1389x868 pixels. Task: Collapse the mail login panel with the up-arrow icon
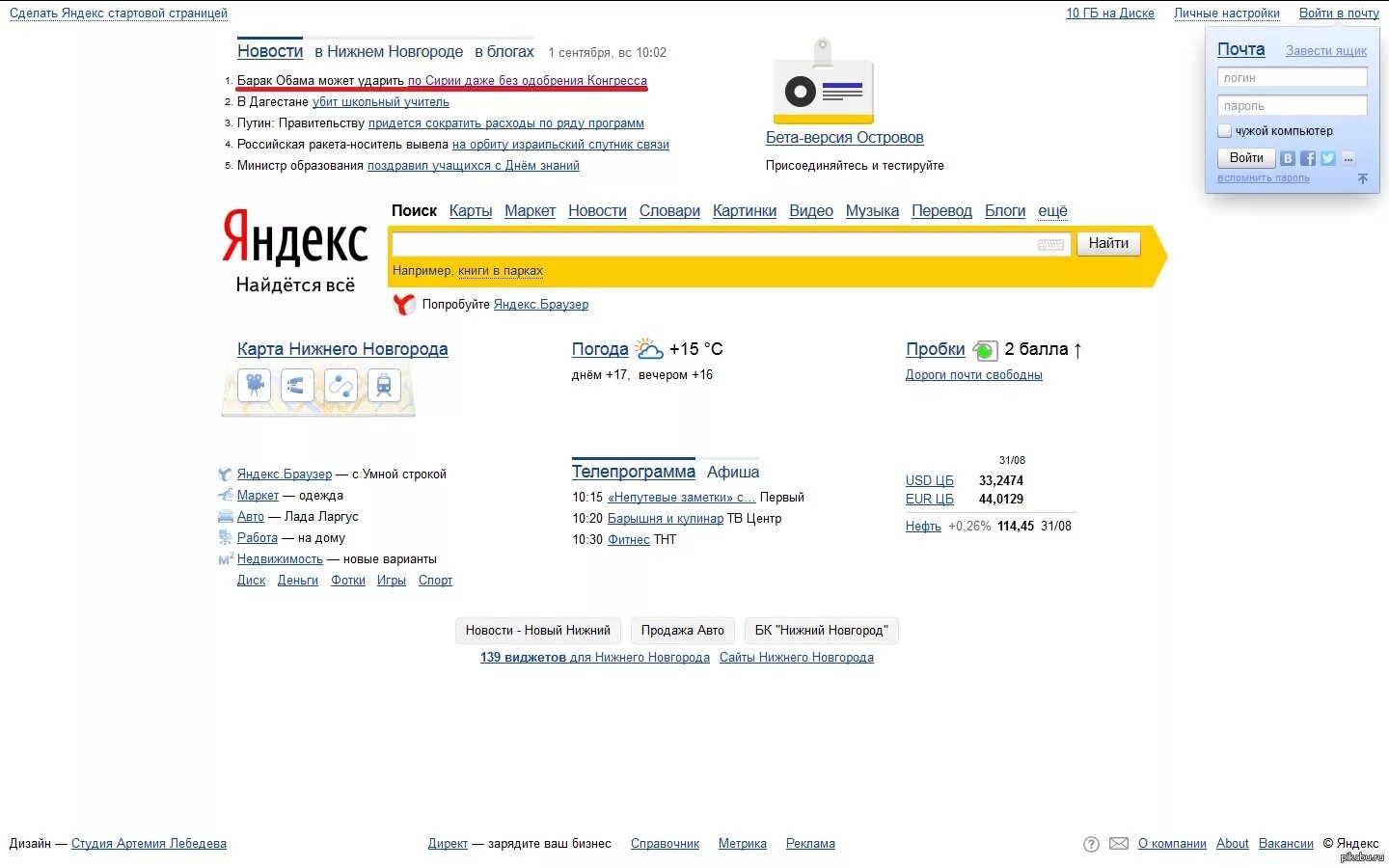[1363, 178]
